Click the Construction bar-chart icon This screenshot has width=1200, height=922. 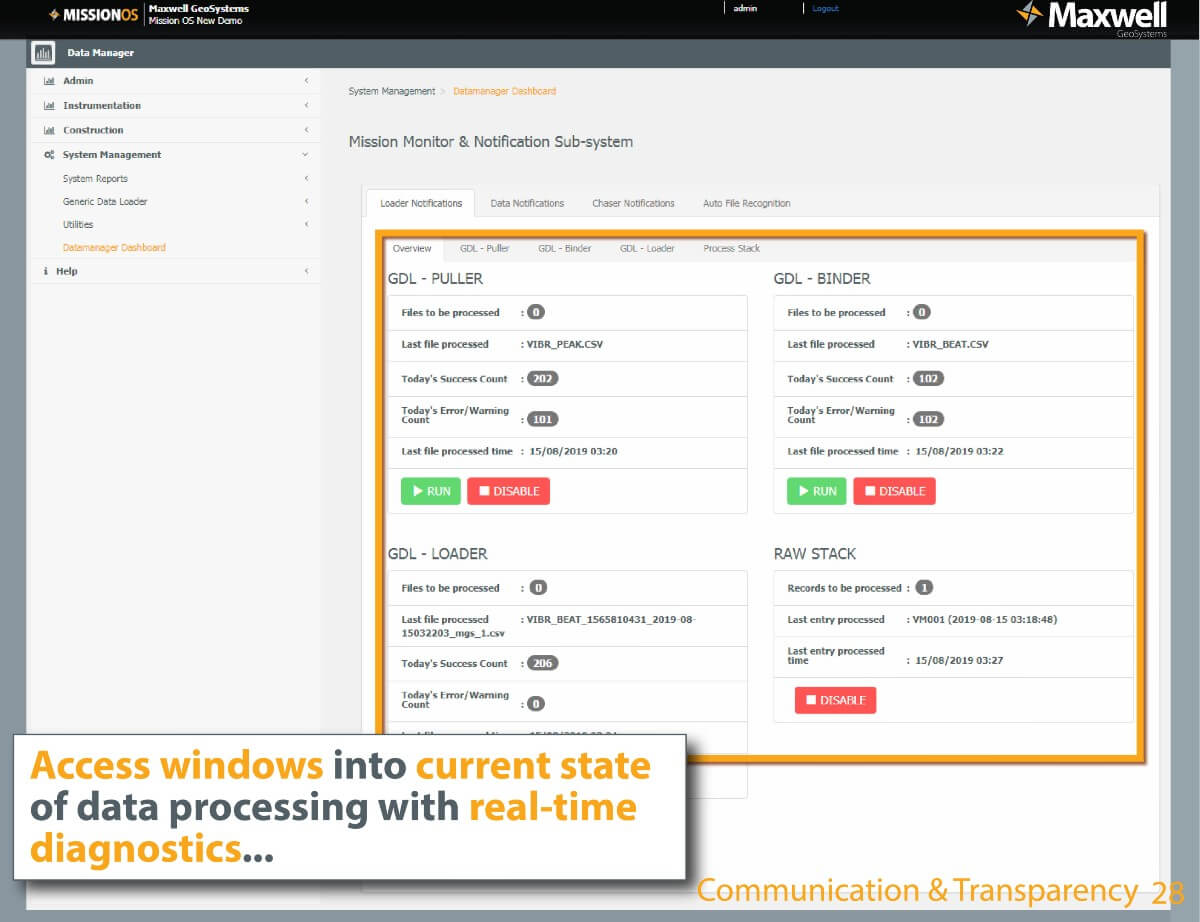point(49,130)
